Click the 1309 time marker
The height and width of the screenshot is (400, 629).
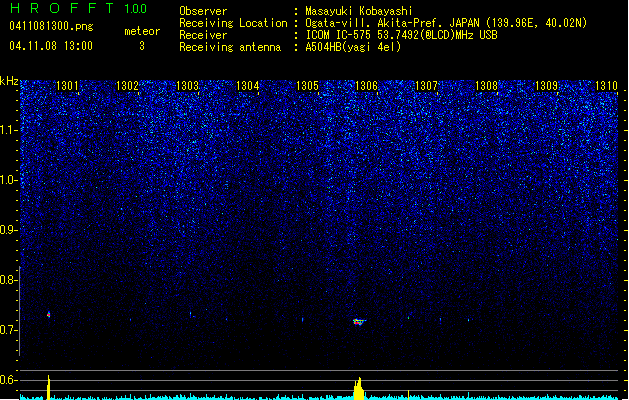tap(547, 86)
